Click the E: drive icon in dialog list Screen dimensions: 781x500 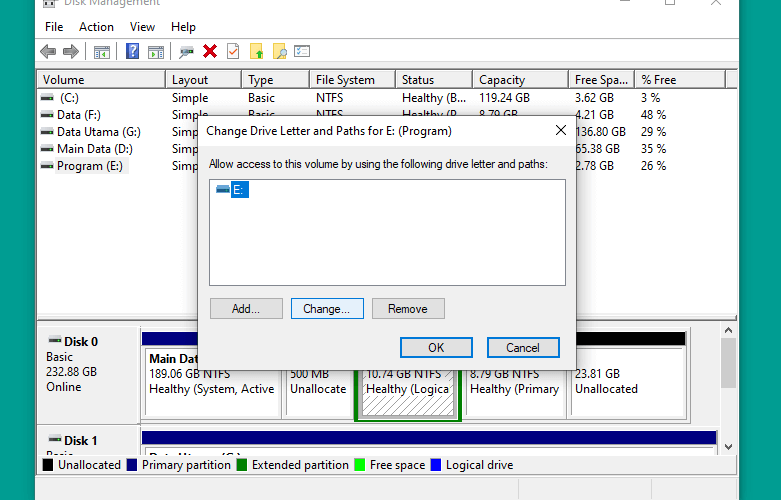coord(223,189)
